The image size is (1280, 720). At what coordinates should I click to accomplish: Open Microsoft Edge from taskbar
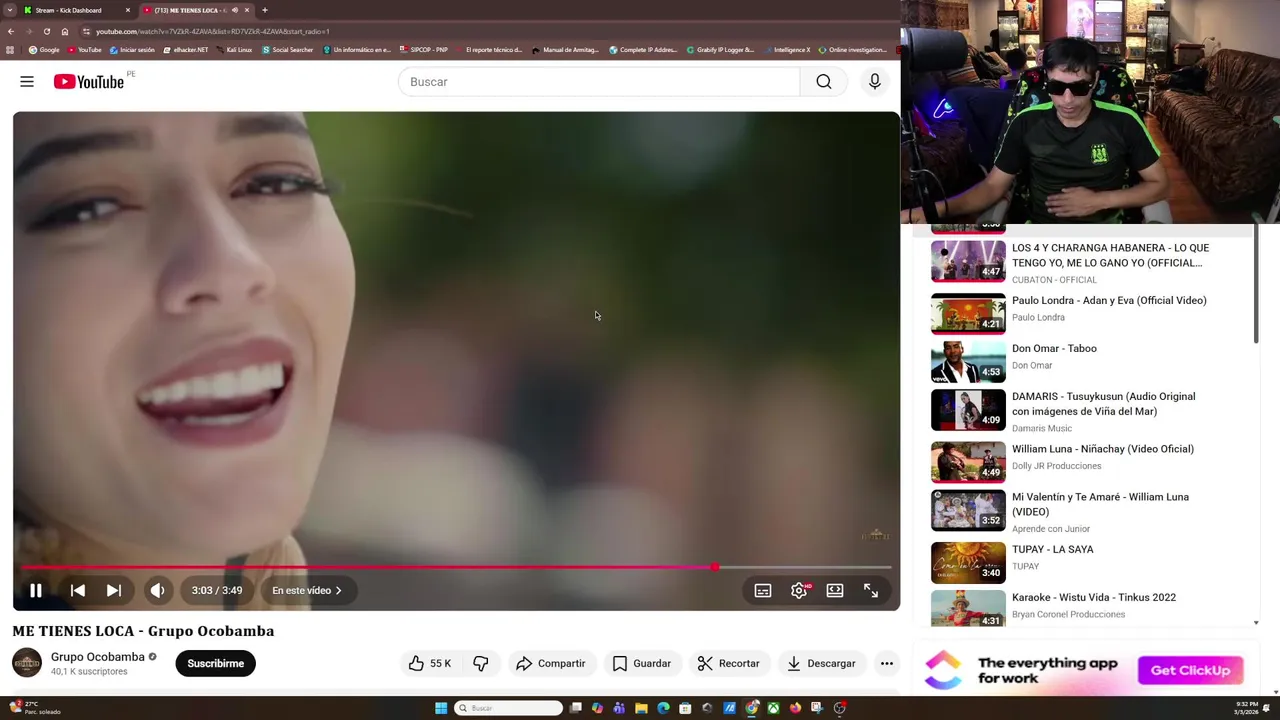pos(663,708)
